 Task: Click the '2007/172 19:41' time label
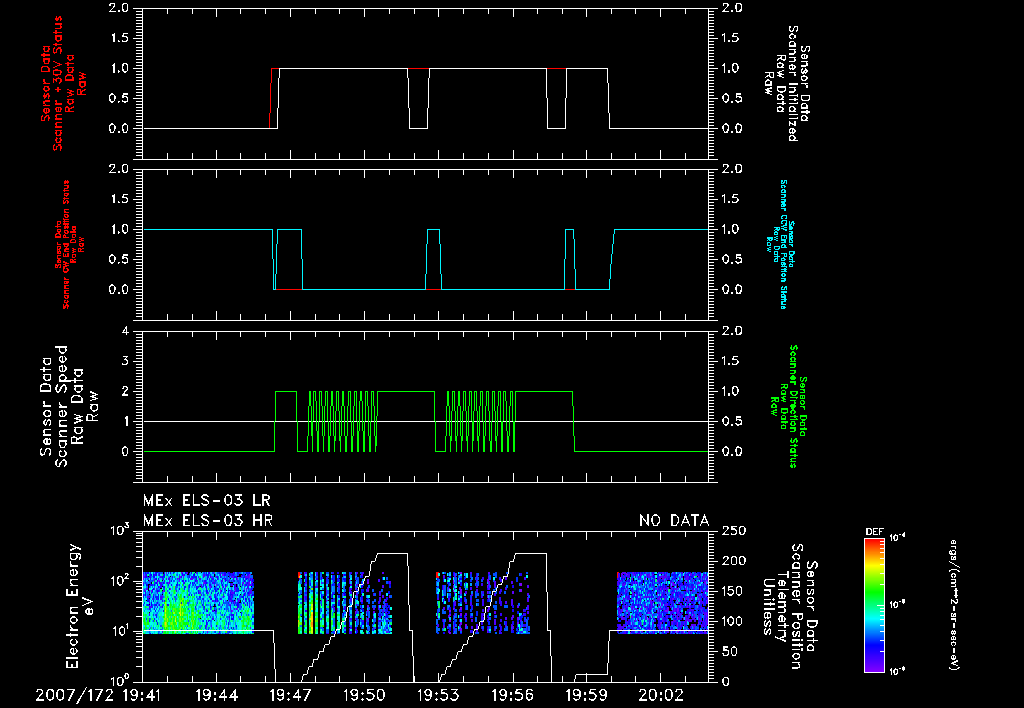[x=100, y=695]
